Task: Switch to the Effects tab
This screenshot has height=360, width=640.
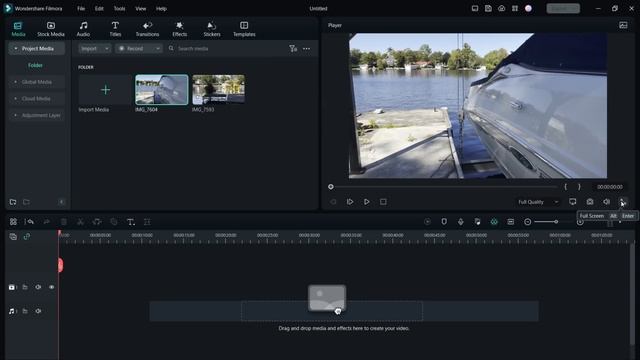Action: coord(180,29)
